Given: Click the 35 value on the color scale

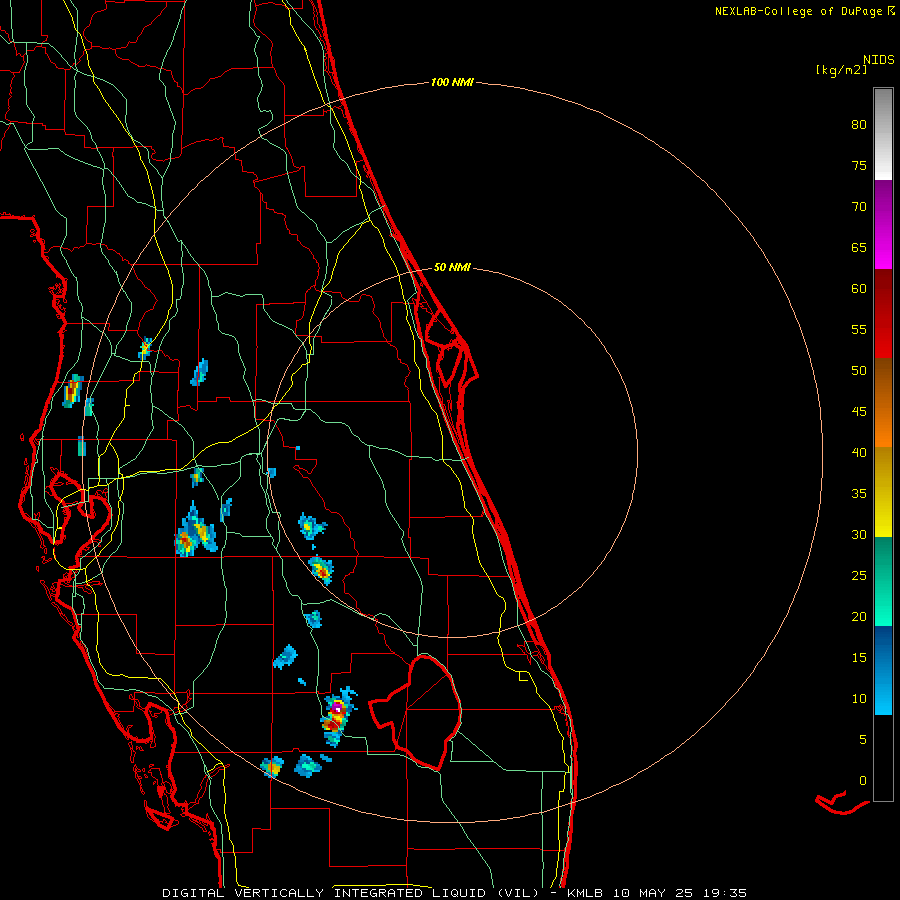Looking at the screenshot, I should tap(859, 494).
